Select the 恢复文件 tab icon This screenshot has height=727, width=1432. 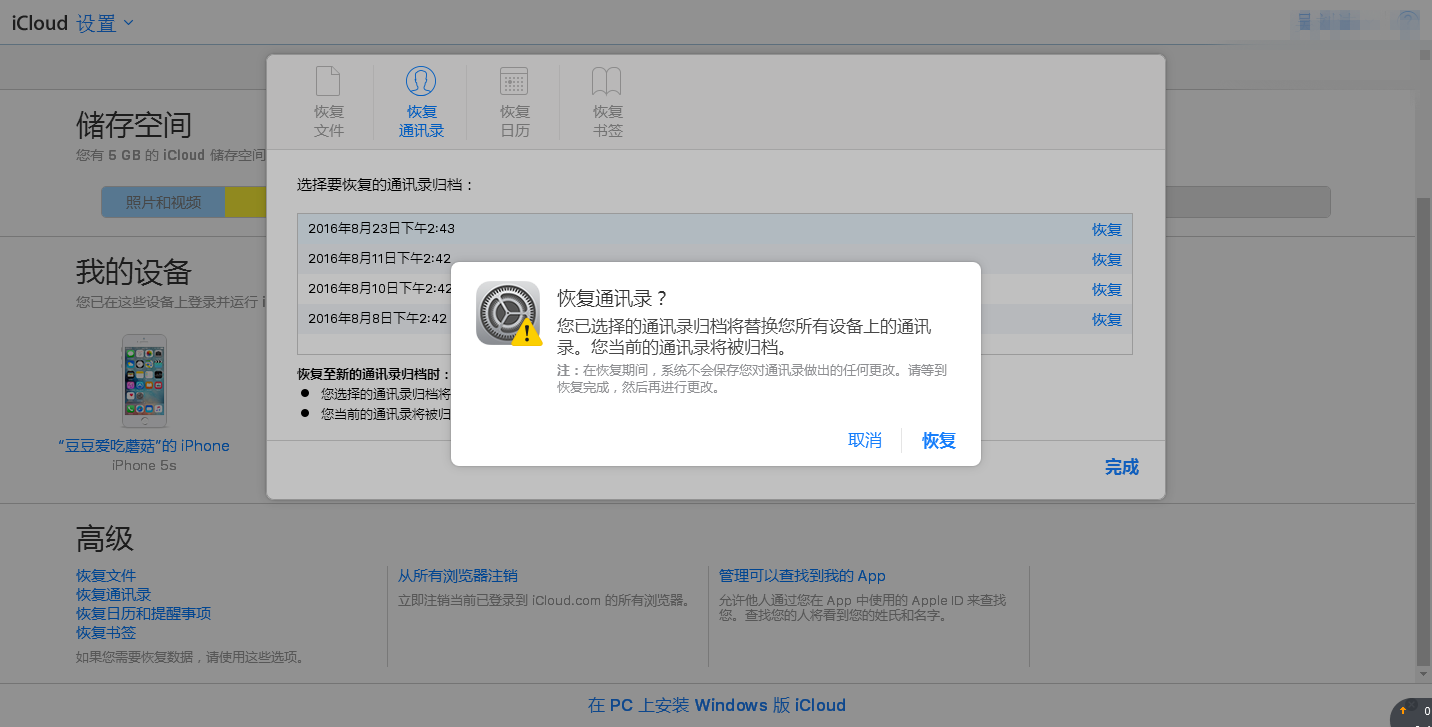[329, 83]
